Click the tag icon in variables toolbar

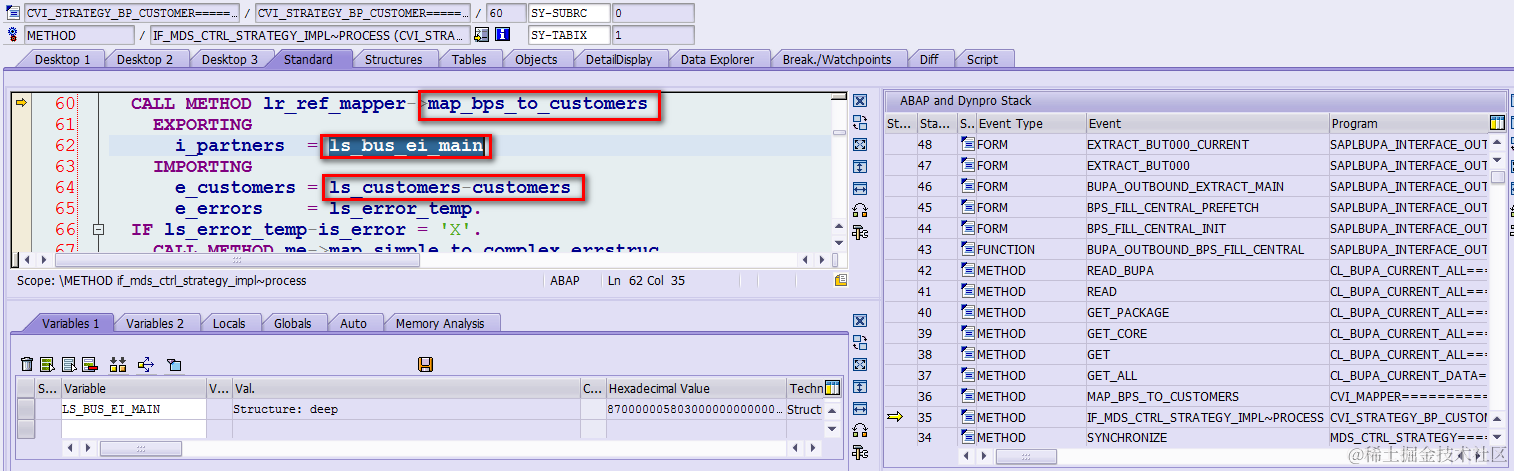(174, 365)
